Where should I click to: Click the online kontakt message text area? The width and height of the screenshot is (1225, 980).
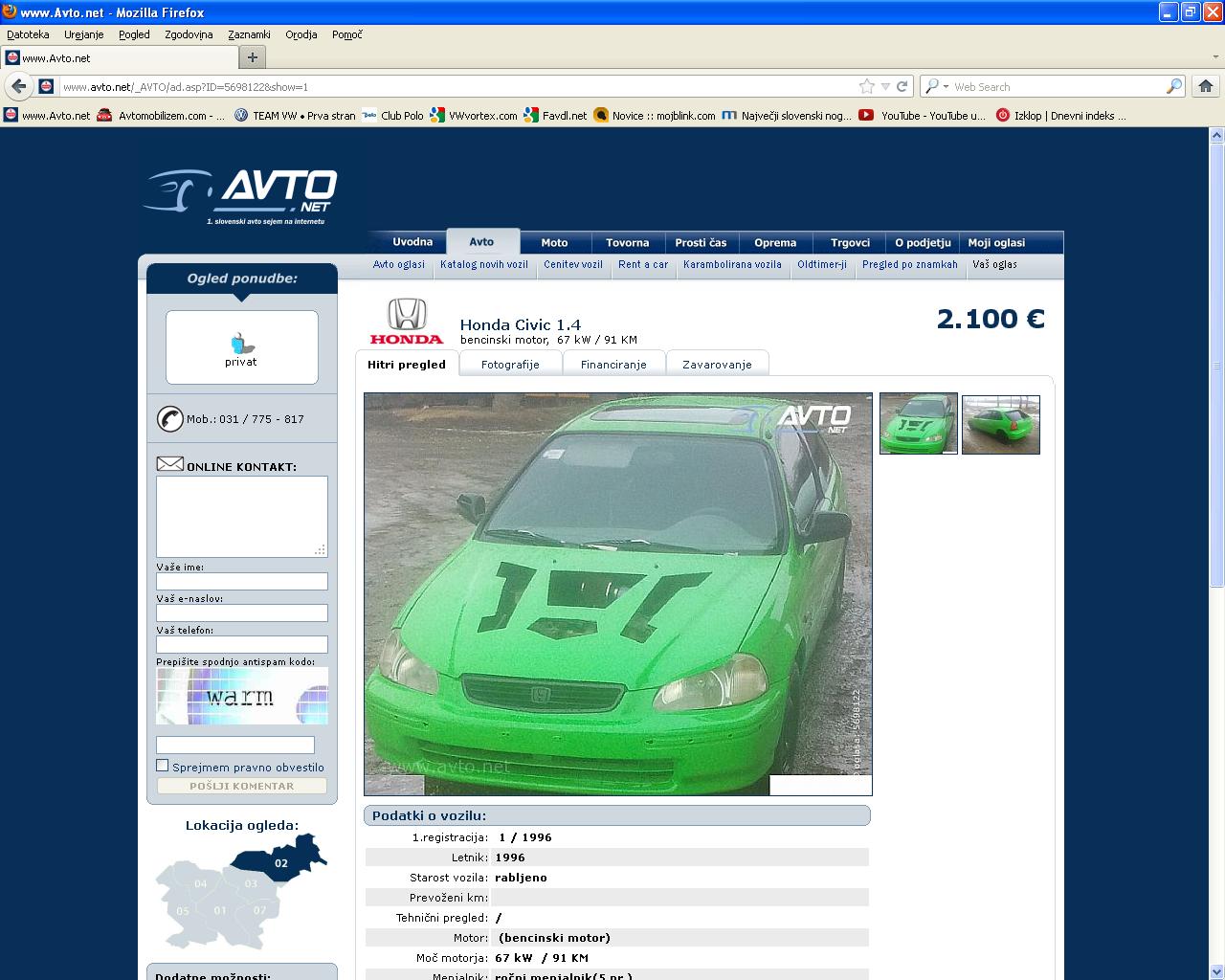click(x=242, y=517)
